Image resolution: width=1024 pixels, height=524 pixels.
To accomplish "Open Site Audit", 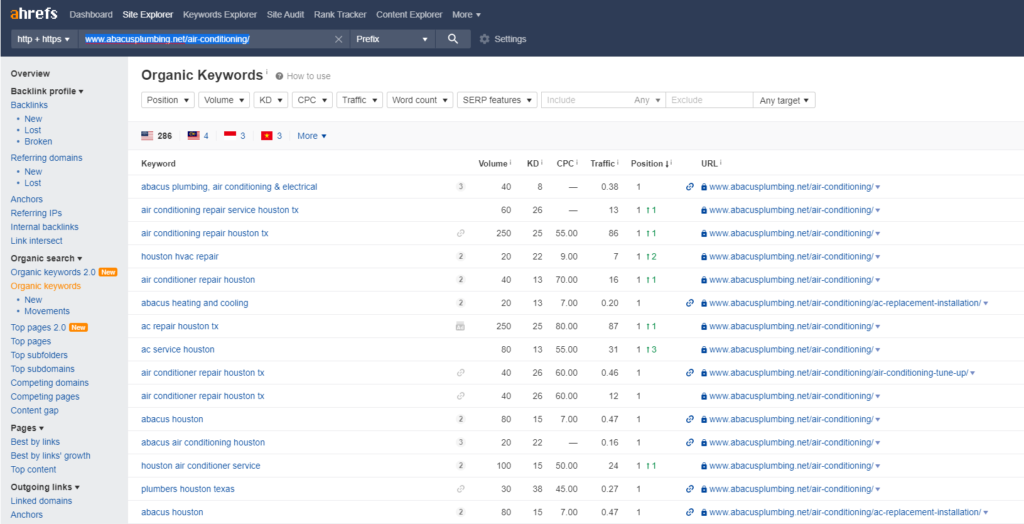I will point(286,14).
